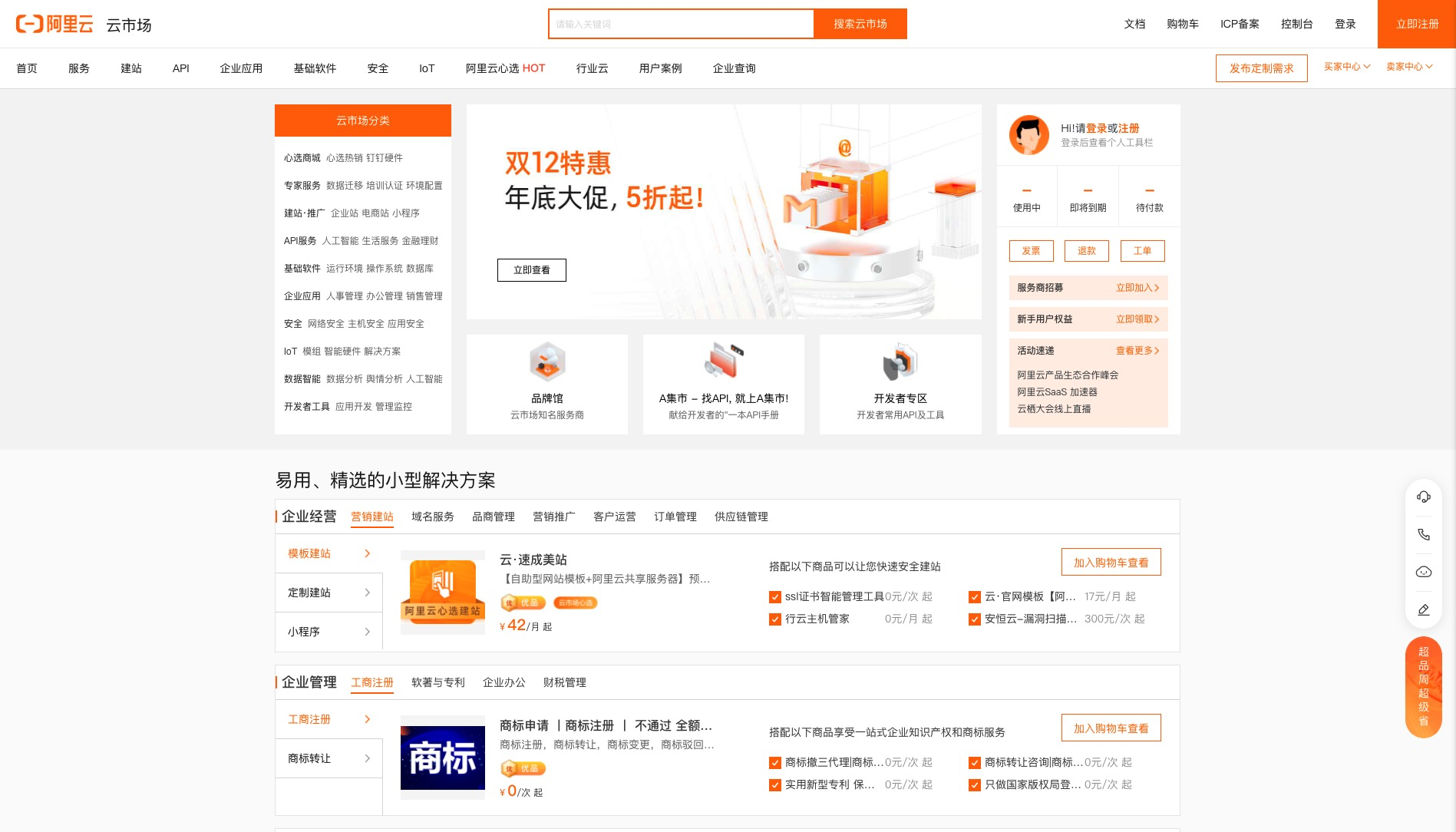Click the chat robot icon
1456x832 pixels.
click(x=1423, y=572)
